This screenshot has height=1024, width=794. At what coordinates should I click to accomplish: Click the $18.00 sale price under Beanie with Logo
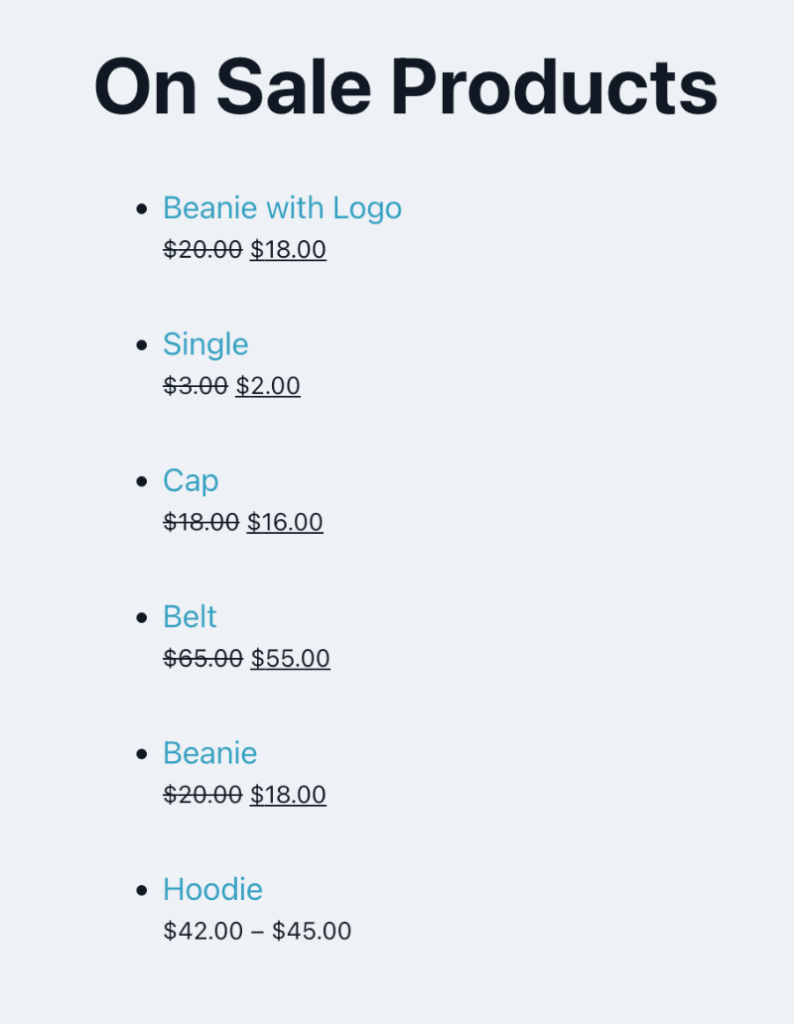point(288,249)
